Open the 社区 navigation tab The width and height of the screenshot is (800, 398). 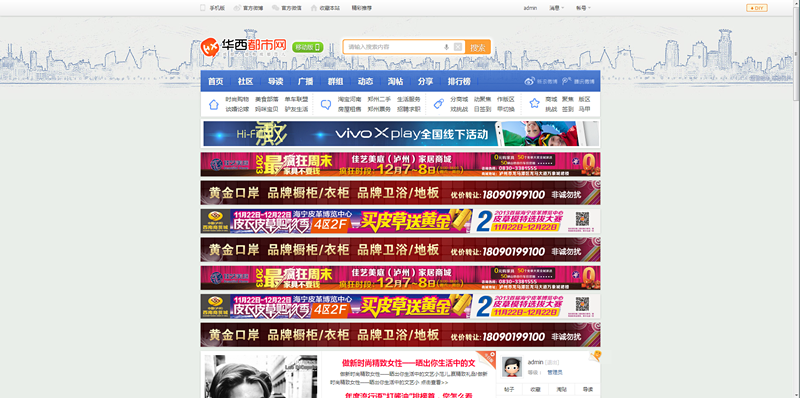click(x=245, y=81)
